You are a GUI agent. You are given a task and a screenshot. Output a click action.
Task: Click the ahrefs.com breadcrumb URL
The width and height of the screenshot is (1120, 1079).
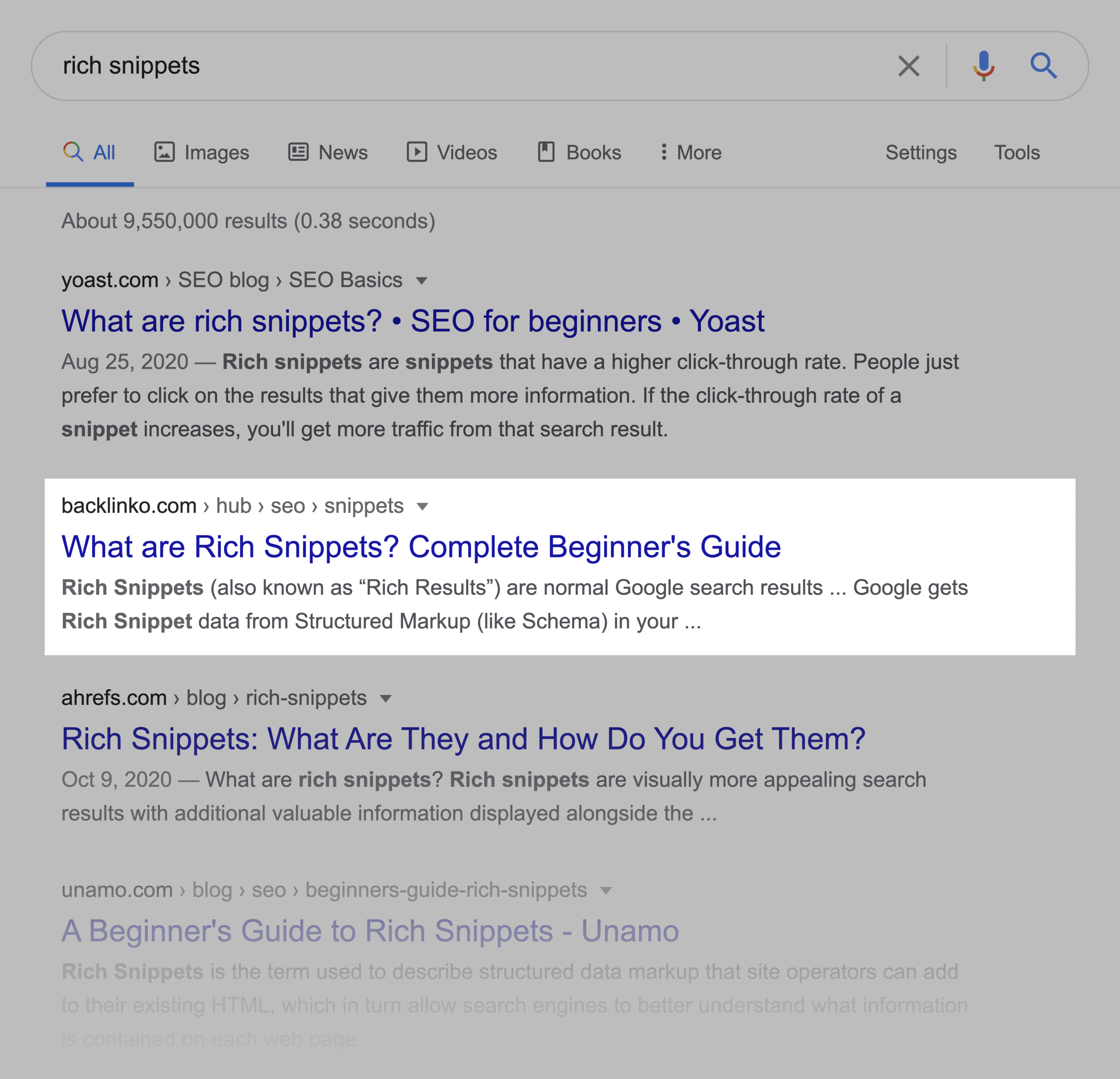[x=214, y=698]
